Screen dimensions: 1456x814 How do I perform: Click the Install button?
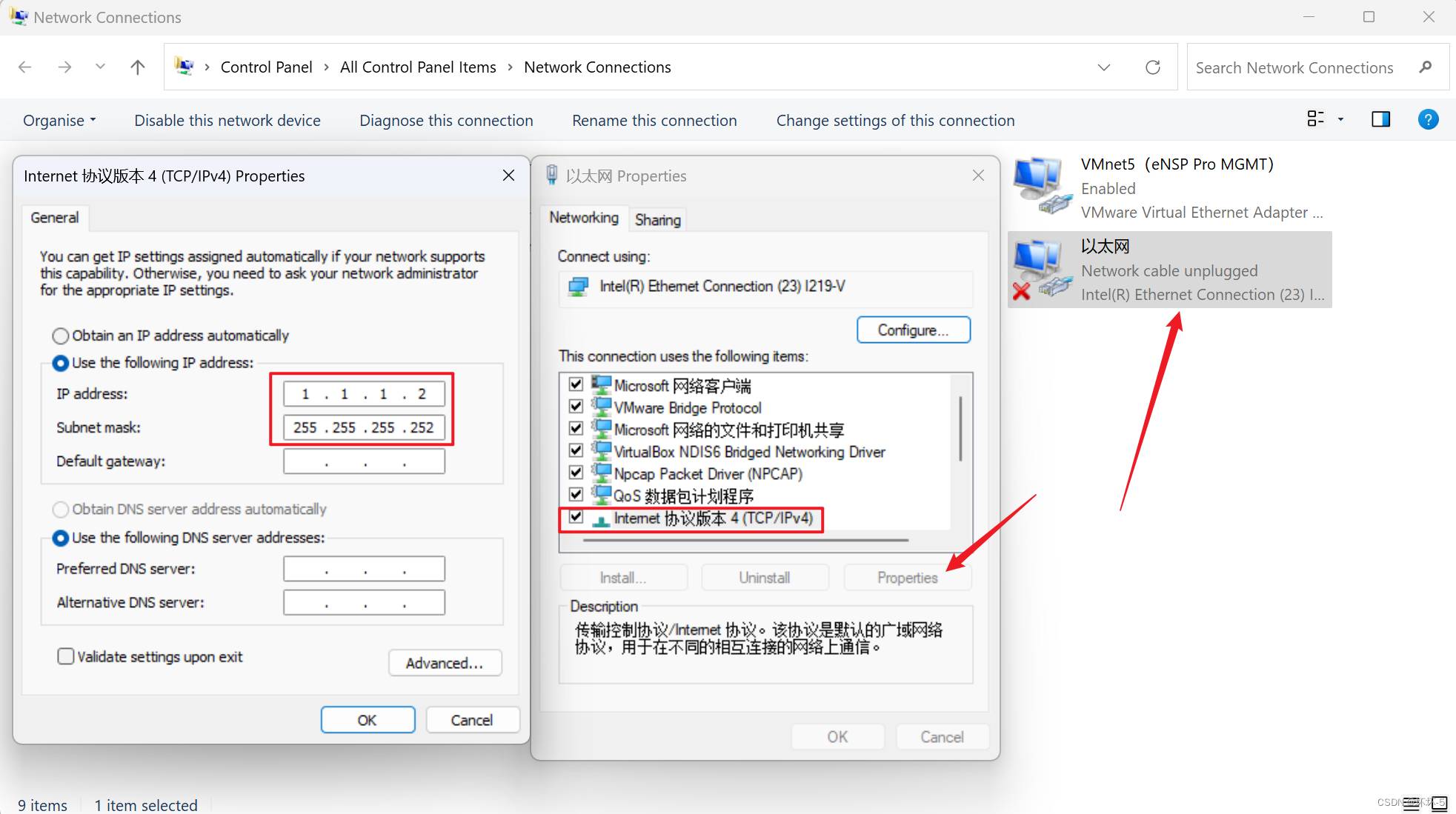tap(623, 578)
